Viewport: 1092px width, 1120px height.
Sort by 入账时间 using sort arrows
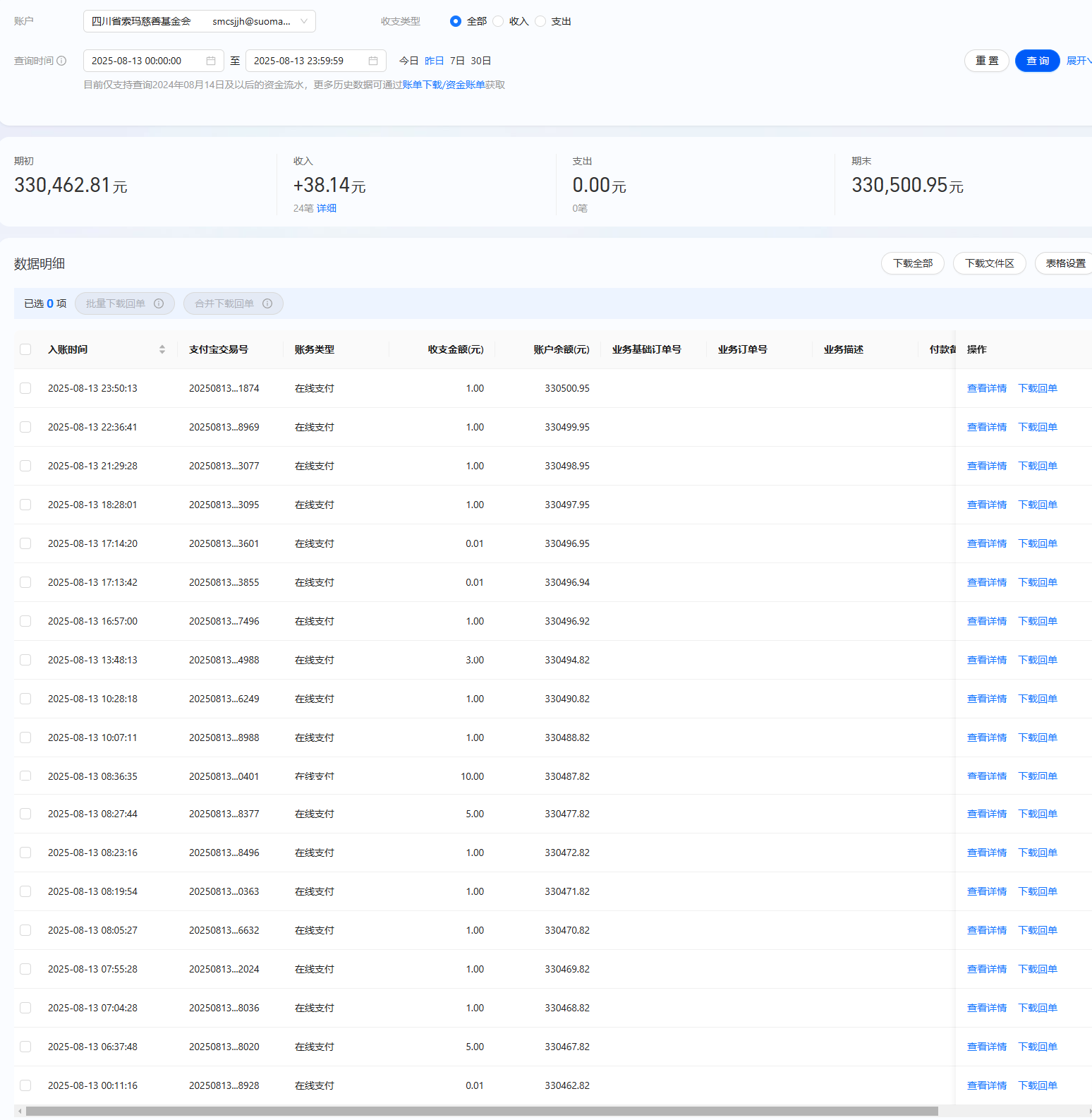pos(162,349)
